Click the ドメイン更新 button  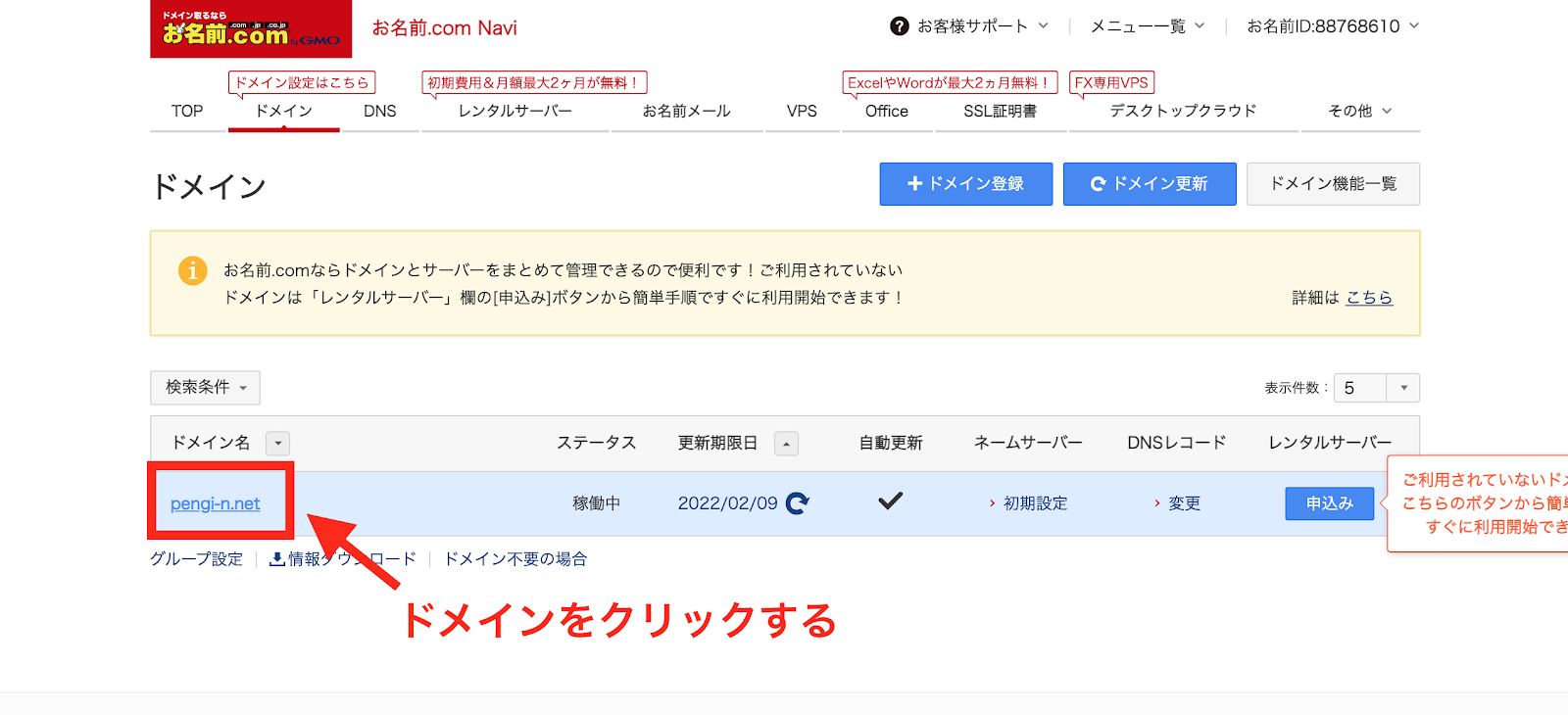(x=1150, y=184)
